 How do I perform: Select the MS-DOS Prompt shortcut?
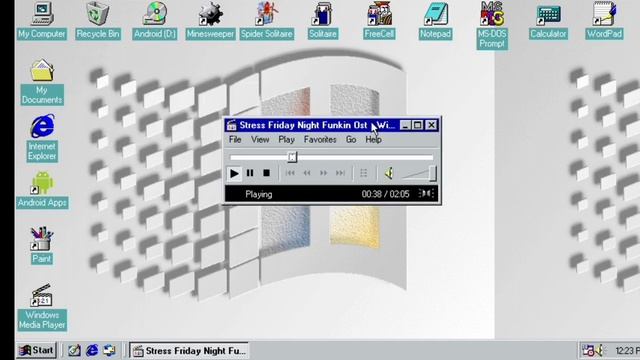492,25
